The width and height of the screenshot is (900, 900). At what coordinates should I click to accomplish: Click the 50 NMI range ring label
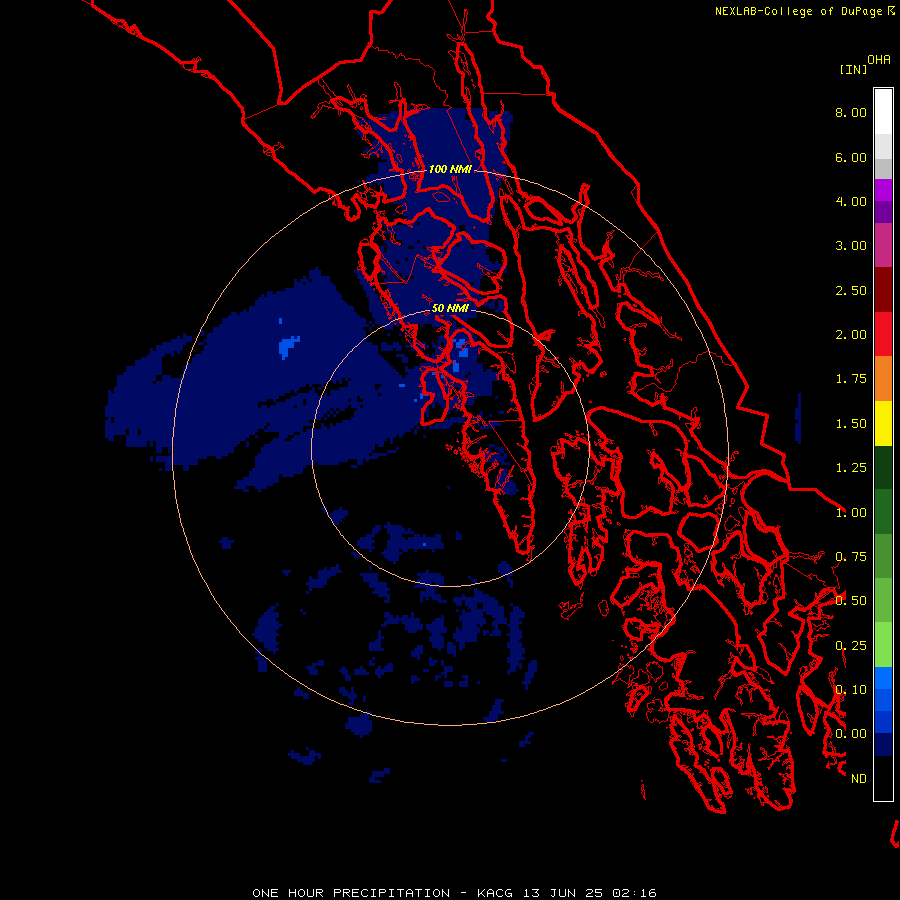(450, 308)
